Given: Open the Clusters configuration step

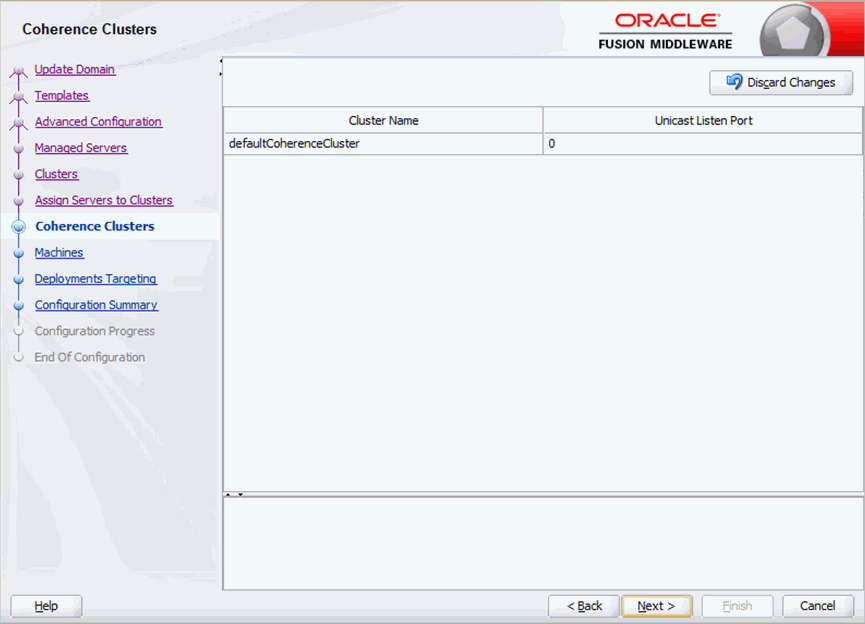Looking at the screenshot, I should pyautogui.click(x=56, y=174).
